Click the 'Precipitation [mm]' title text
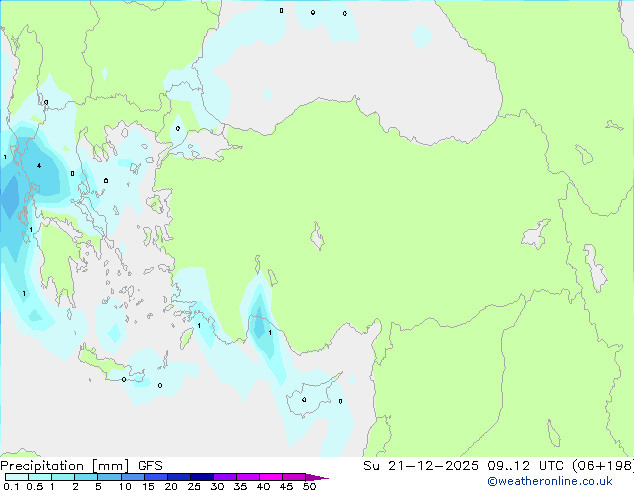 (x=64, y=466)
